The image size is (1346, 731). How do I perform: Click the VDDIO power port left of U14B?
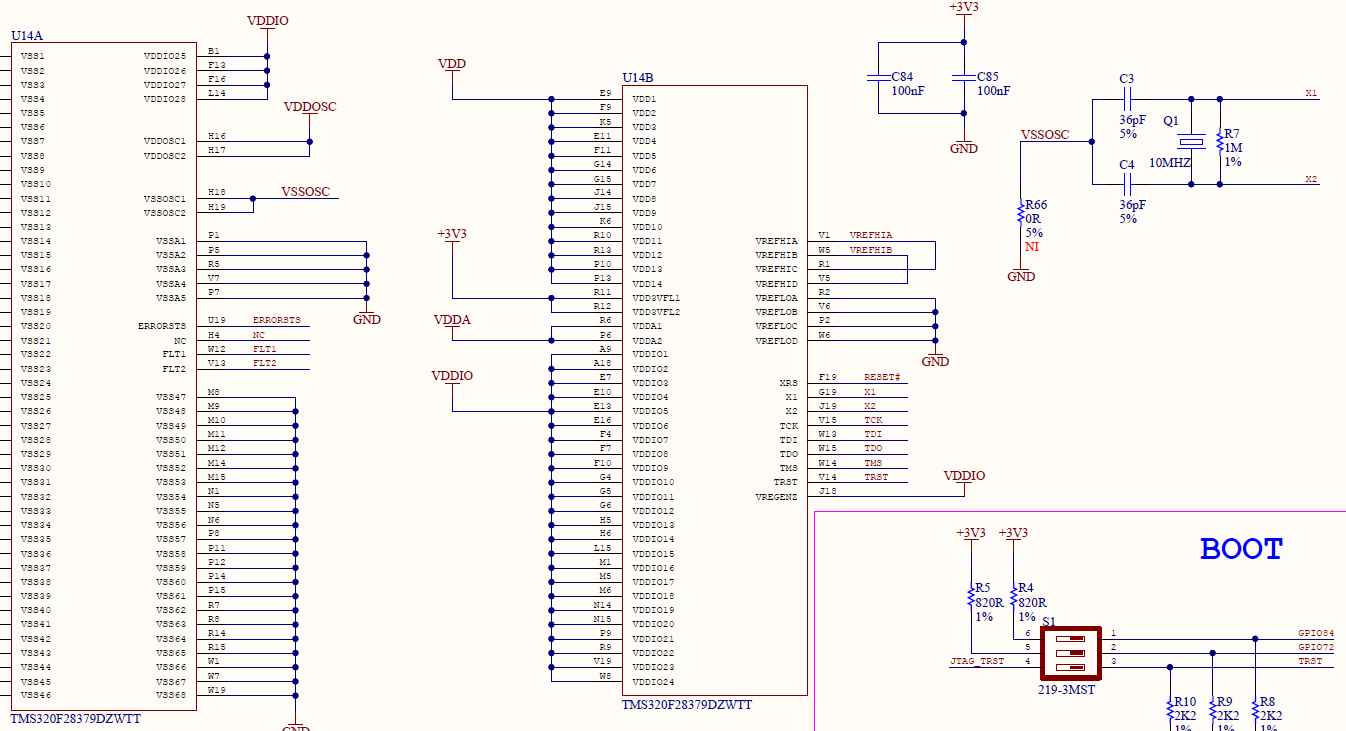click(452, 379)
